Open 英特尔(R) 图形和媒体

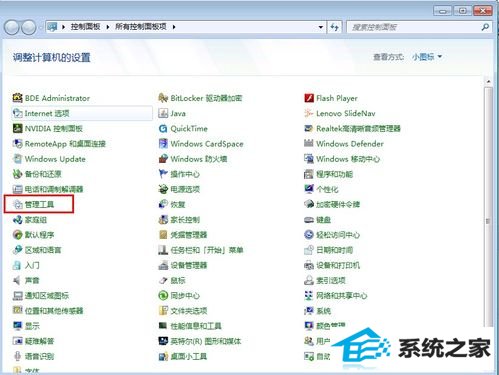(200, 341)
